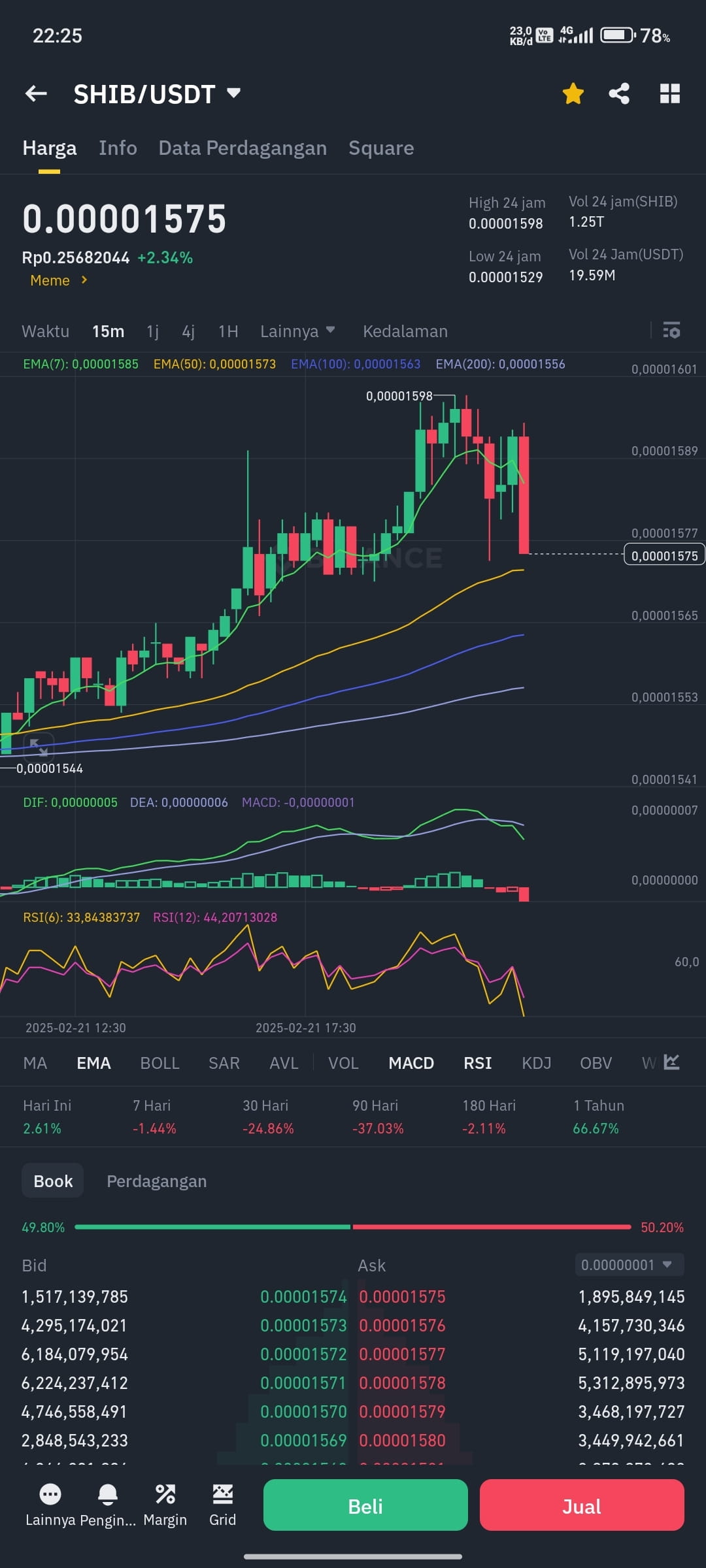The height and width of the screenshot is (1568, 706).
Task: Tap the bid price 0.00001572
Action: 303,1354
